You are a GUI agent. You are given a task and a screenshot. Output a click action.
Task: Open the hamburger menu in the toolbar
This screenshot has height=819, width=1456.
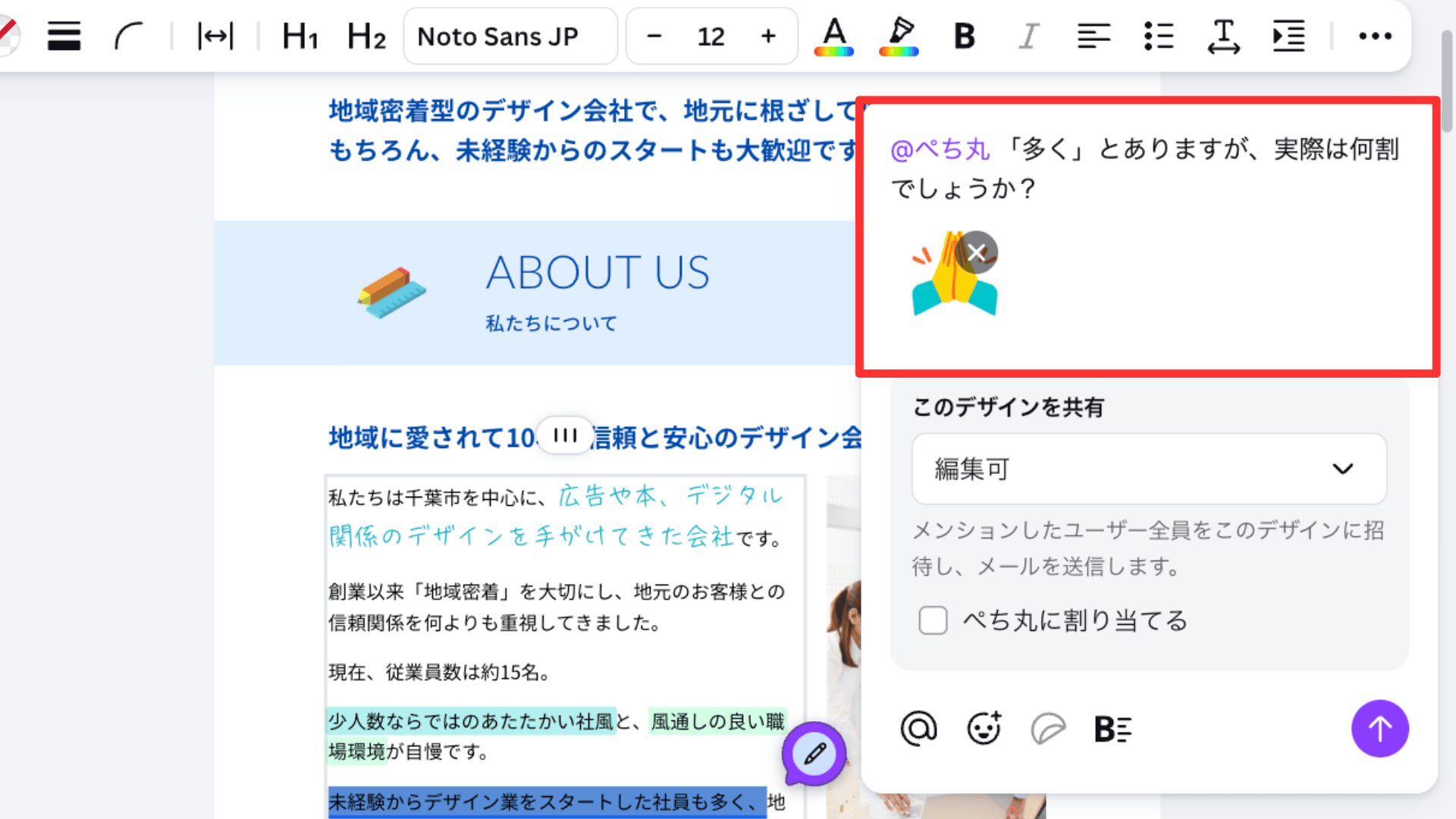pyautogui.click(x=64, y=36)
